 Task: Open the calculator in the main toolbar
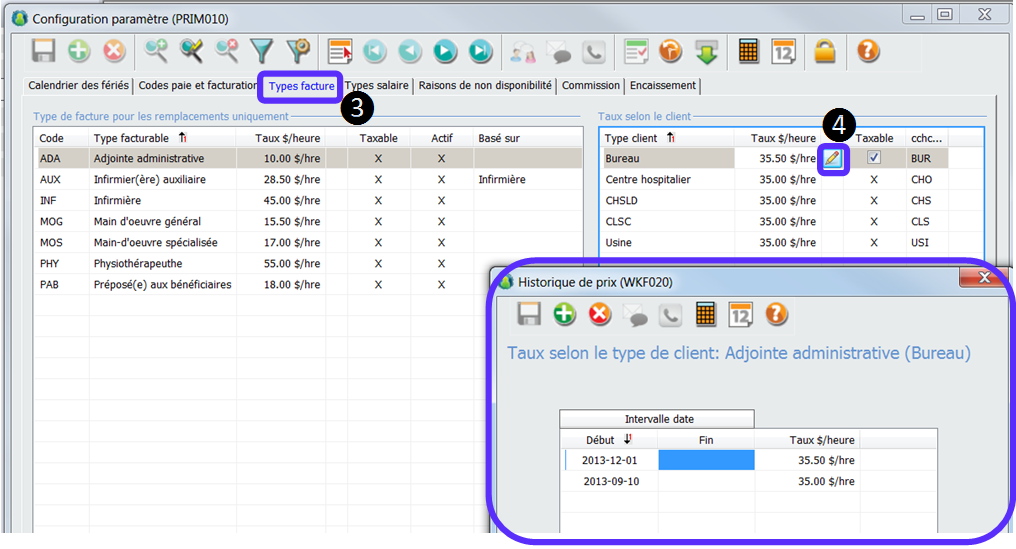tap(748, 51)
